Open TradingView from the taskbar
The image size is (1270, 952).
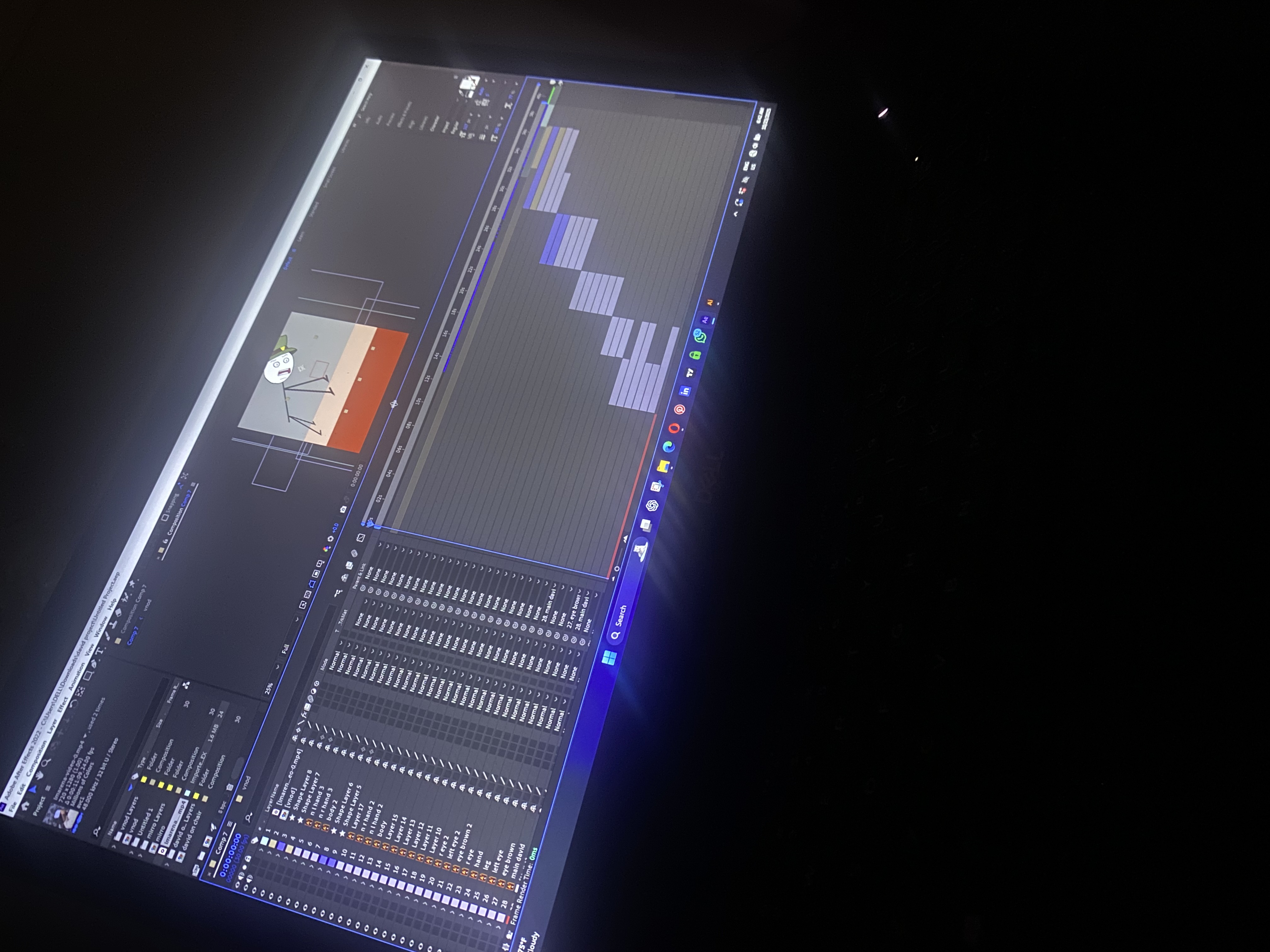point(690,374)
